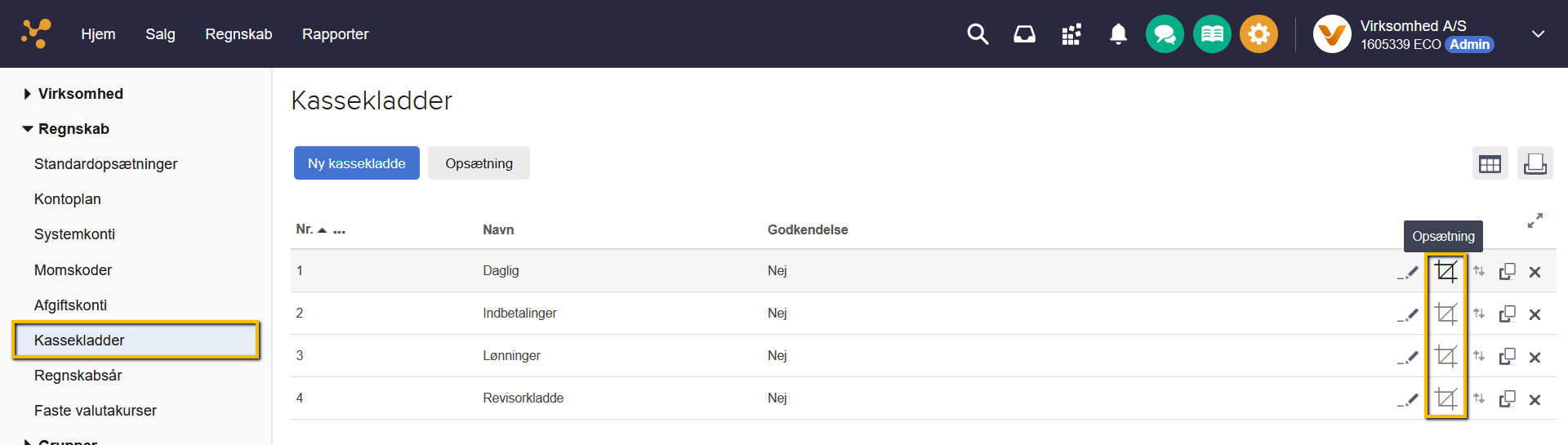Open the green book help icon

[x=1212, y=34]
